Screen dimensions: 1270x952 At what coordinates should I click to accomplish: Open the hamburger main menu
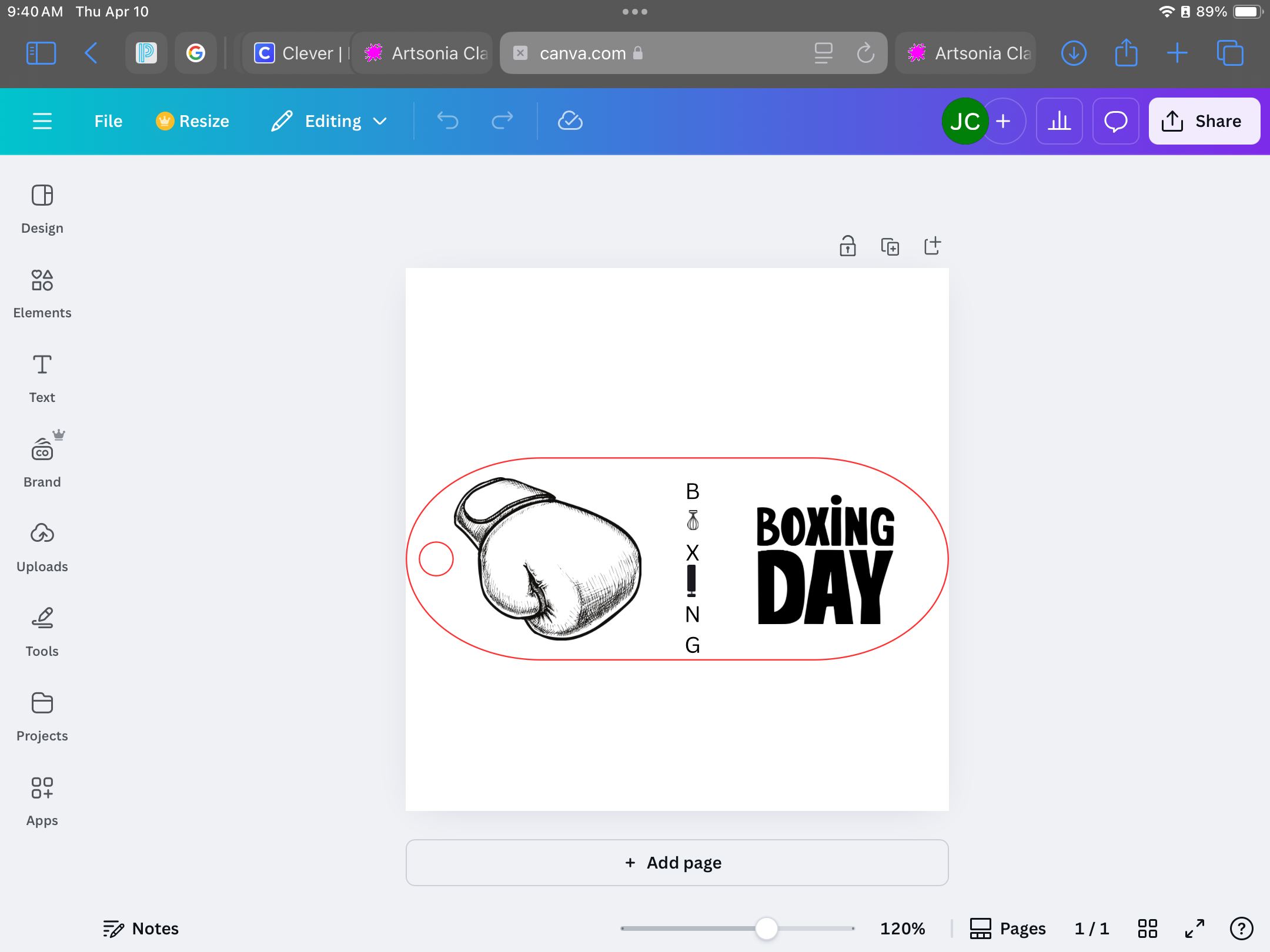click(x=42, y=121)
